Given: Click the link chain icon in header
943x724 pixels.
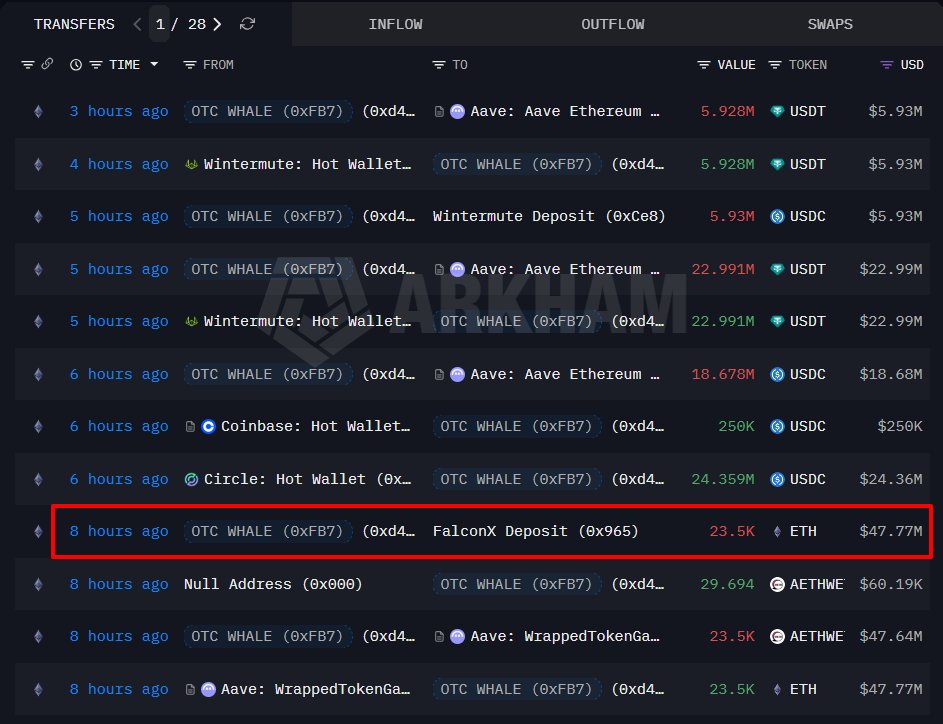Looking at the screenshot, I should tap(47, 64).
